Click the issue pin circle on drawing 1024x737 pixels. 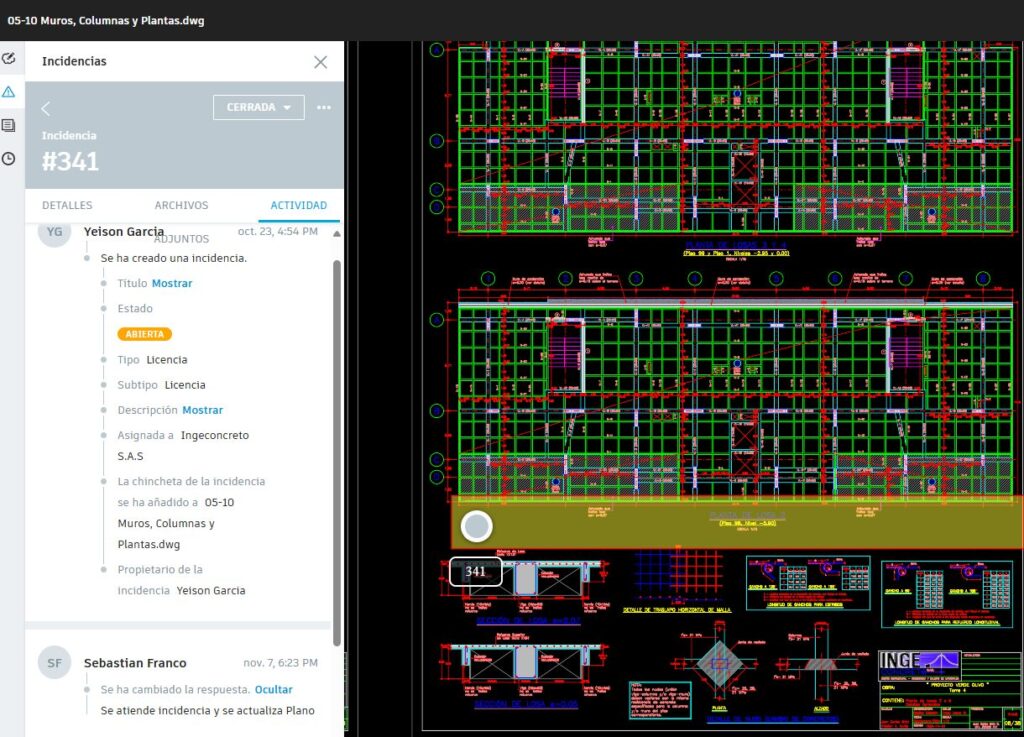click(x=476, y=526)
